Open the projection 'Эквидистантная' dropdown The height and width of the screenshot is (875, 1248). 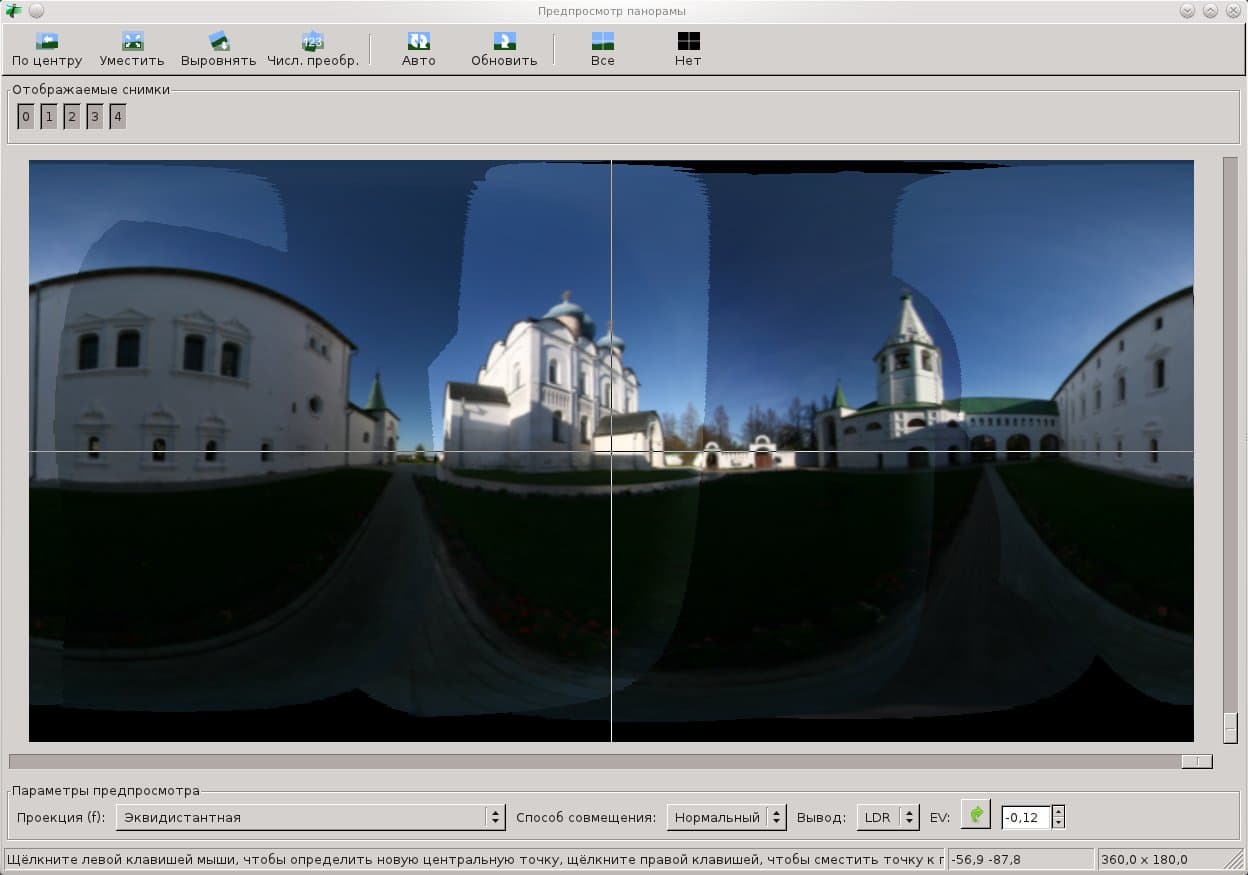pyautogui.click(x=310, y=817)
